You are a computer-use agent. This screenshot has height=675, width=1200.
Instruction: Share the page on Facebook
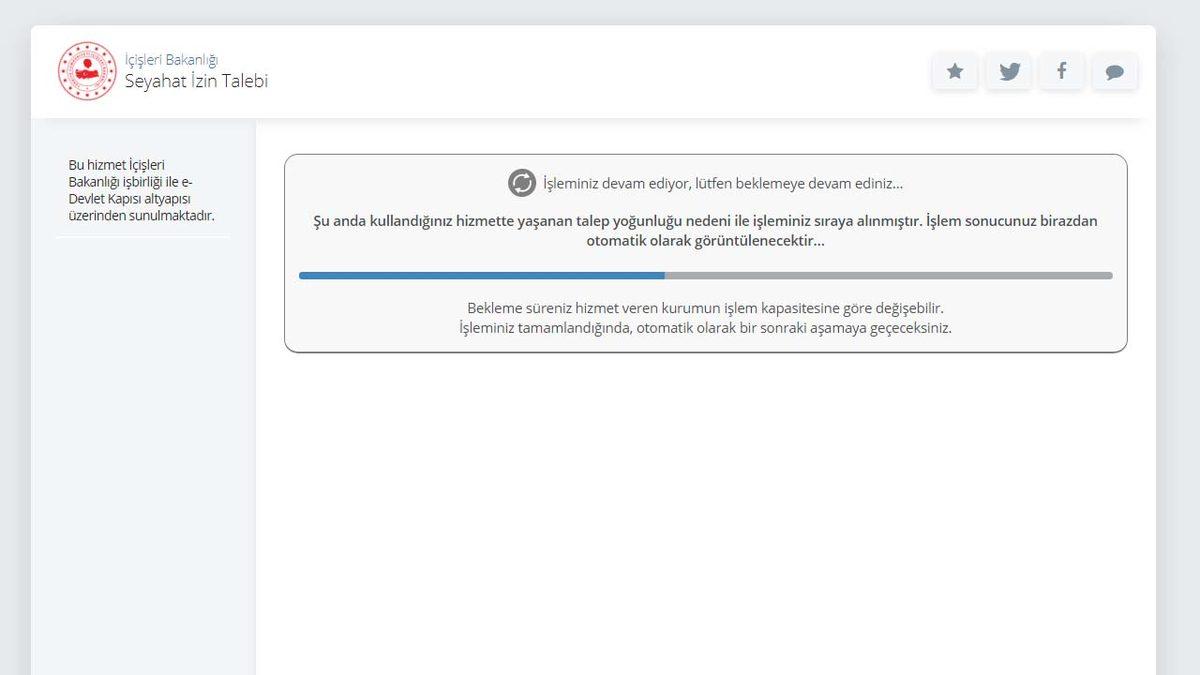pyautogui.click(x=1061, y=71)
